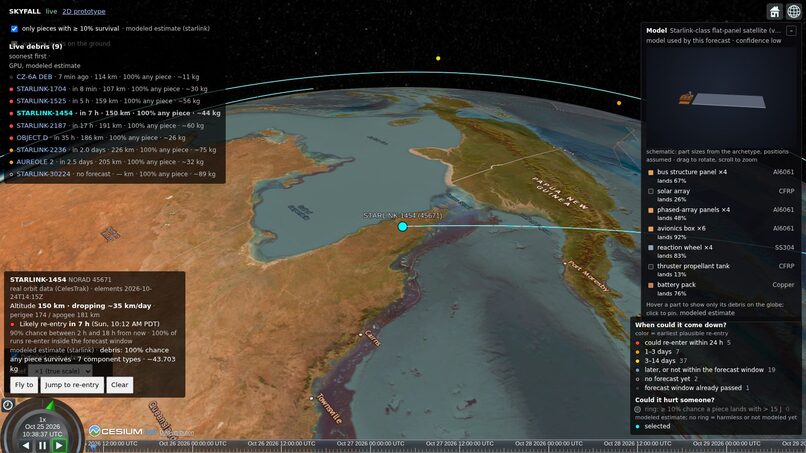Select CZ-6A DEB in debris list
The width and height of the screenshot is (806, 453).
pyautogui.click(x=104, y=77)
